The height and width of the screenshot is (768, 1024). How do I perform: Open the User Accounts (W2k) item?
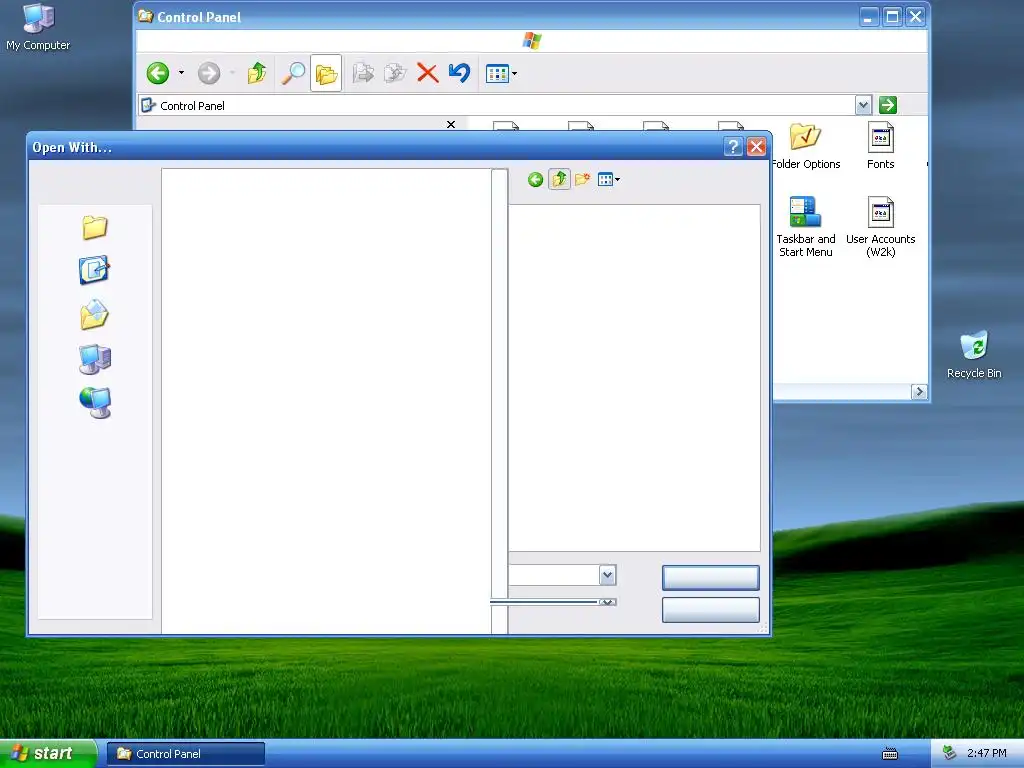tap(880, 227)
